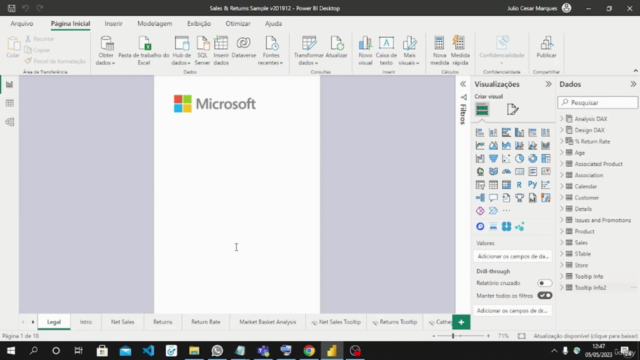The height and width of the screenshot is (360, 640).
Task: Select the decomposition tree visual
Action: pos(480,198)
